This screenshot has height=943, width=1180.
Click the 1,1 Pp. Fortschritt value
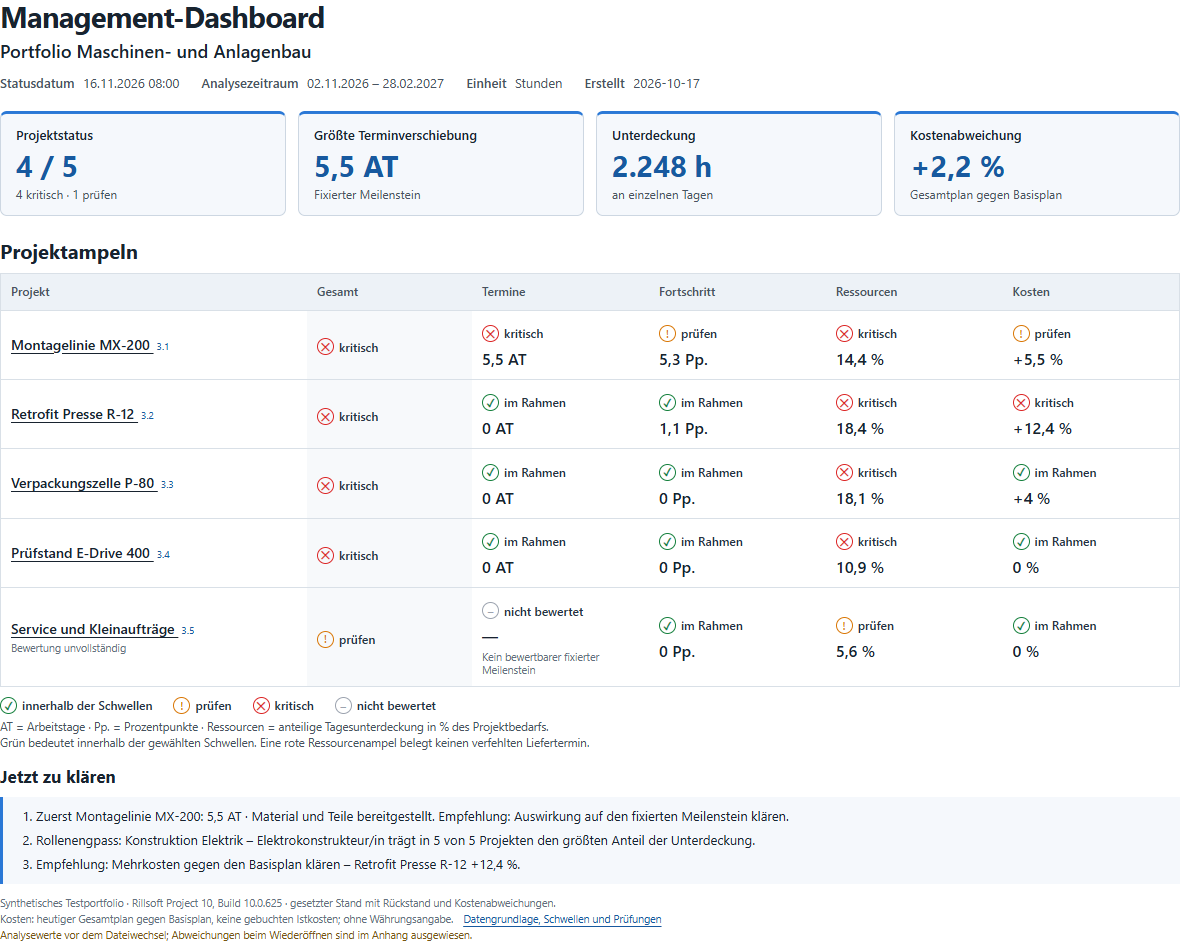(683, 429)
